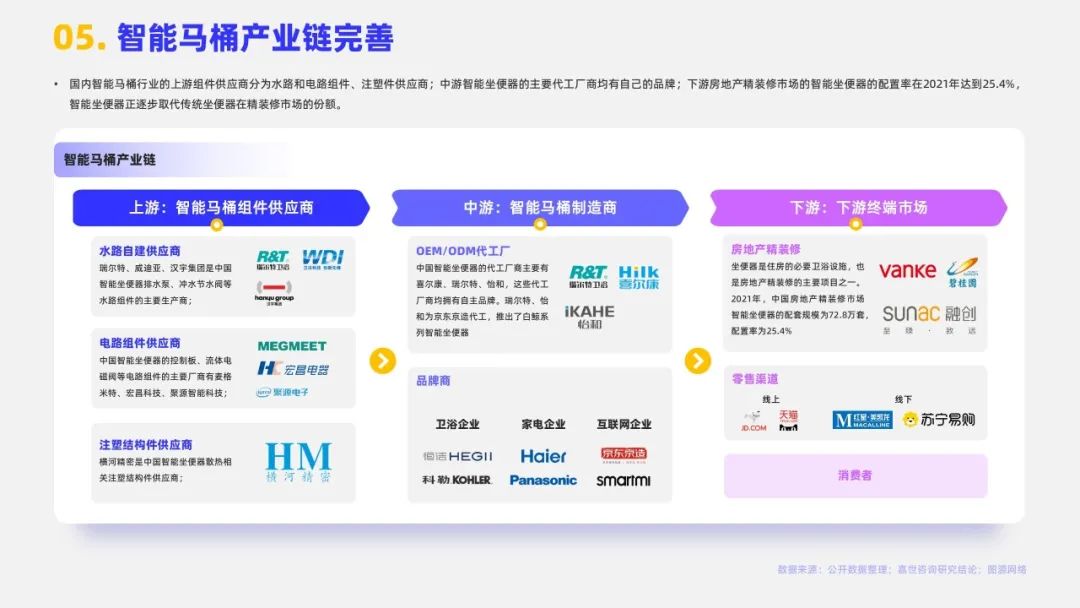The image size is (1080, 608).
Task: Click the 苏宁易购 logo
Action: coord(938,420)
